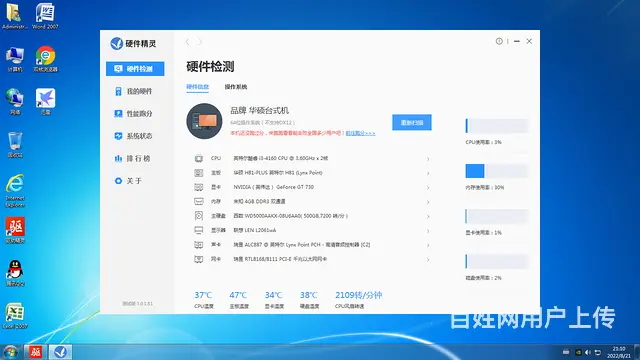The image size is (640, 360).
Task: Click the CPU usage 3% bar
Action: 497,126
